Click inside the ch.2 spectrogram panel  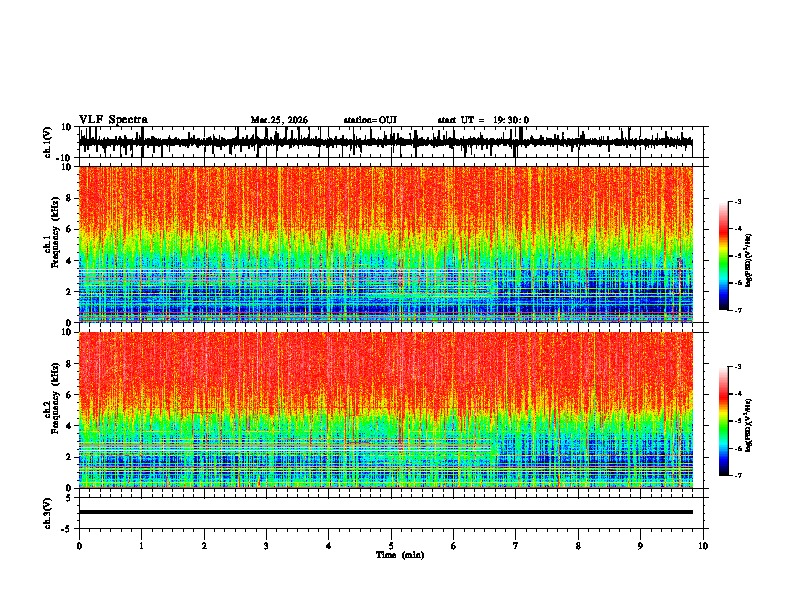(385, 410)
